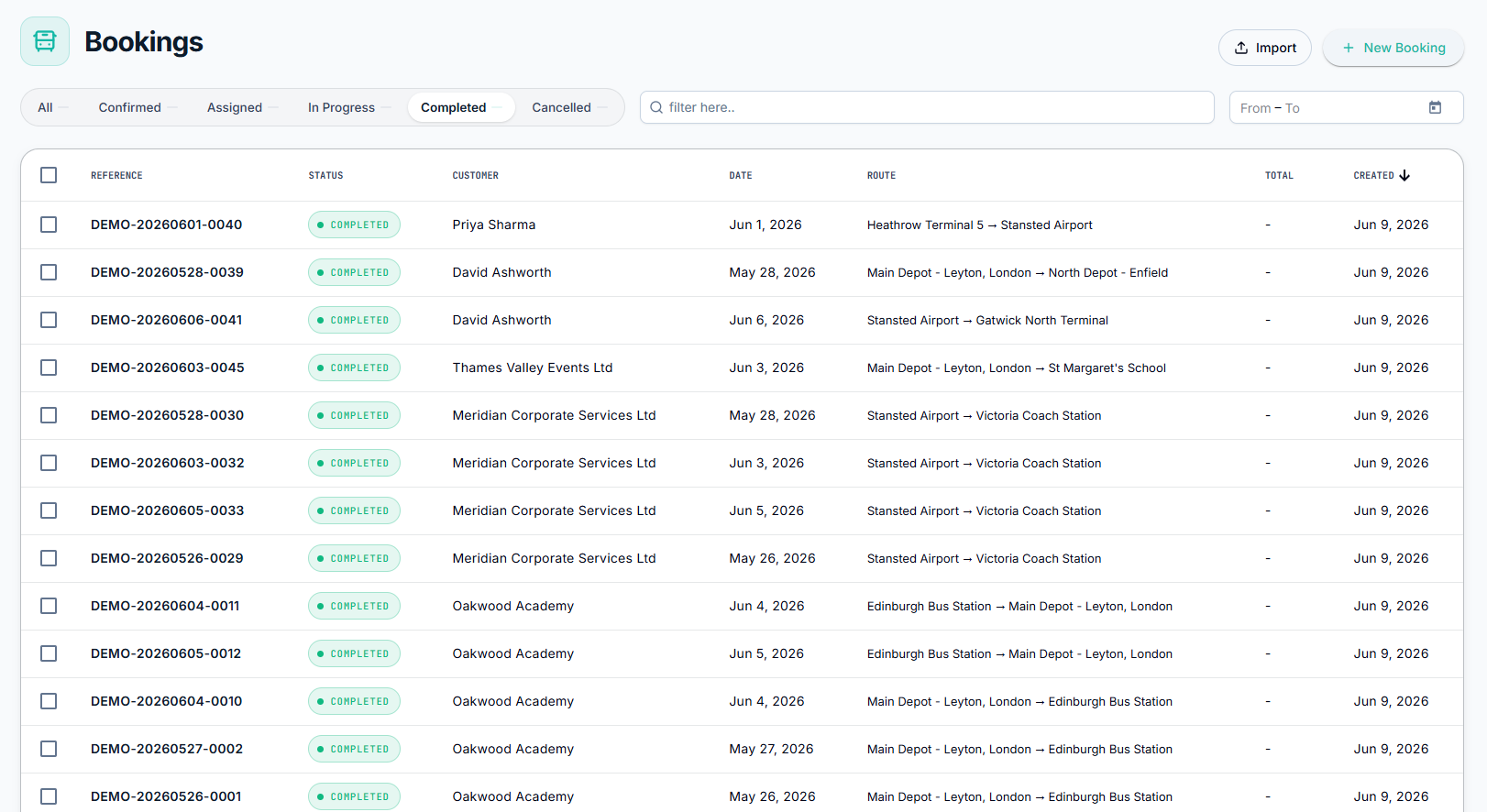Image resolution: width=1487 pixels, height=812 pixels.
Task: Check the row DEMO-20260528-0039 checkbox
Action: [49, 272]
